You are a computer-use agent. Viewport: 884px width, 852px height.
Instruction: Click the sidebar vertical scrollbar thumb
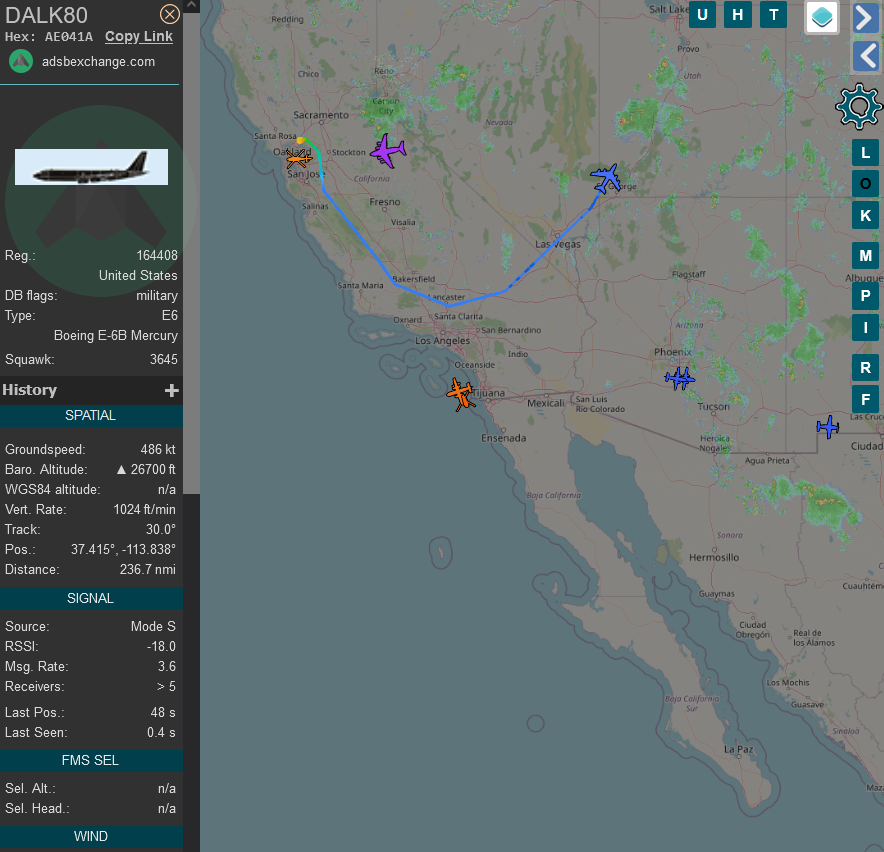coord(191,254)
